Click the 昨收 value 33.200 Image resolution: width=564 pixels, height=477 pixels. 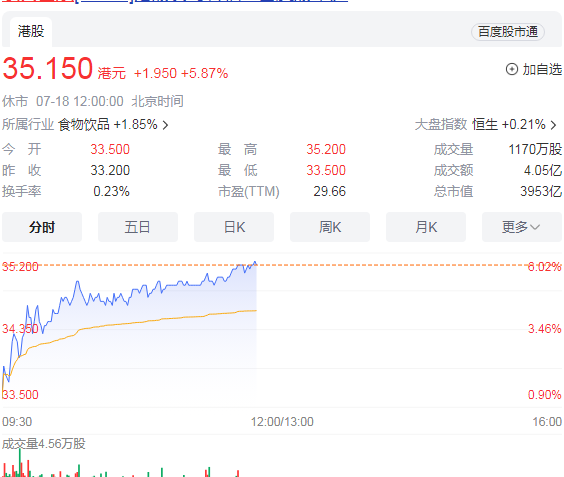pyautogui.click(x=110, y=170)
